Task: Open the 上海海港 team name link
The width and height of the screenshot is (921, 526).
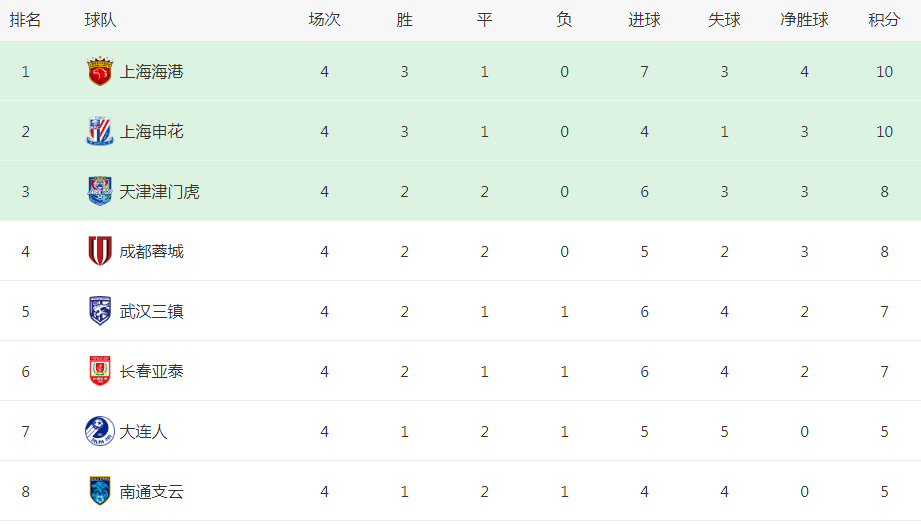Action: click(x=152, y=72)
